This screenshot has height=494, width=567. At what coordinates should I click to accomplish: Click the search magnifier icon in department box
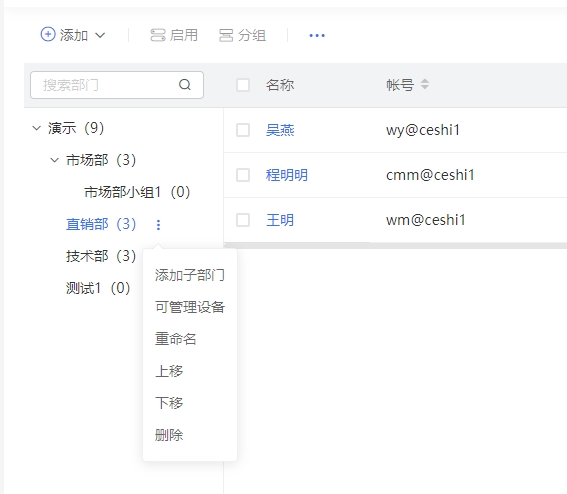[185, 85]
